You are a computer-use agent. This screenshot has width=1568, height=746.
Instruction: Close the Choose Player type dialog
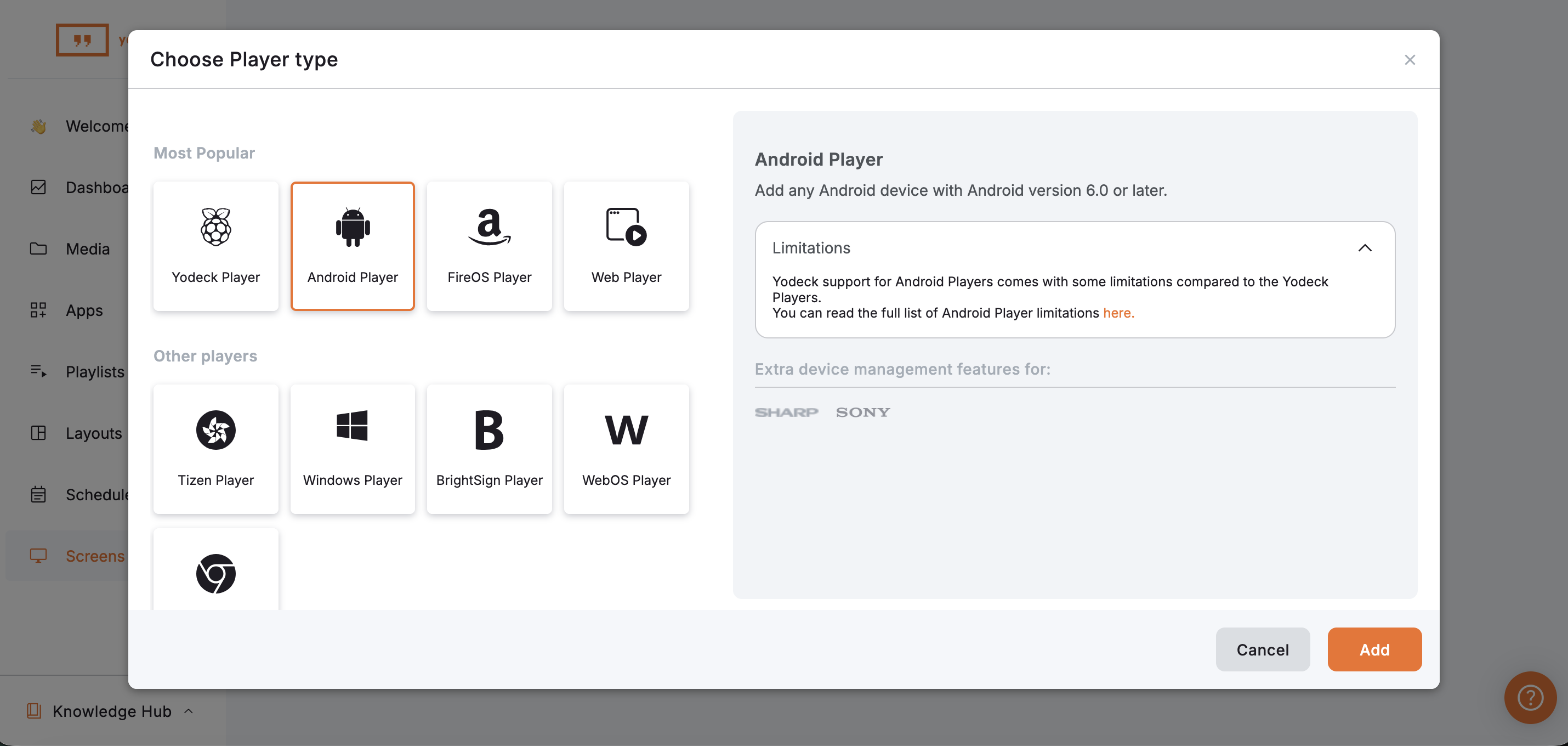[1409, 60]
